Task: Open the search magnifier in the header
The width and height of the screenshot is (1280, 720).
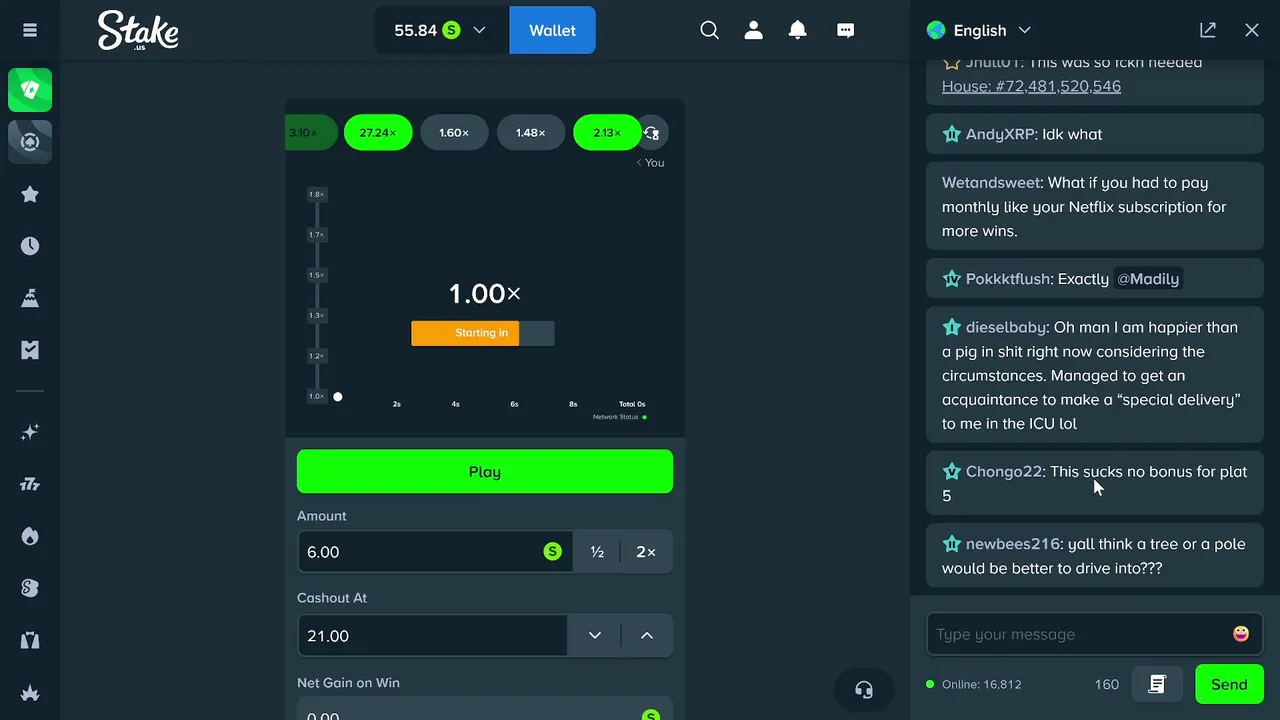Action: tap(709, 30)
